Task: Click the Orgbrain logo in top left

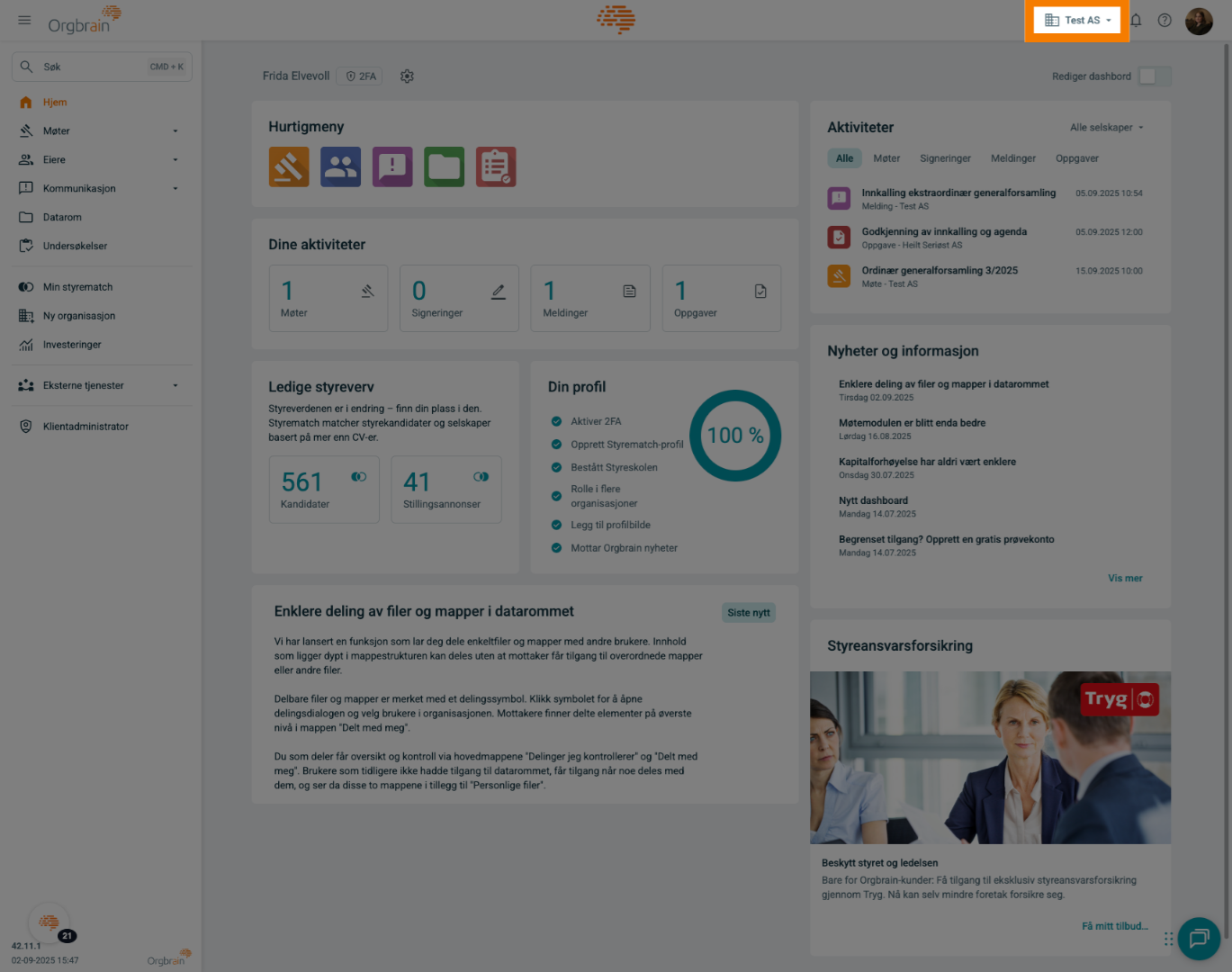Action: coord(85,20)
